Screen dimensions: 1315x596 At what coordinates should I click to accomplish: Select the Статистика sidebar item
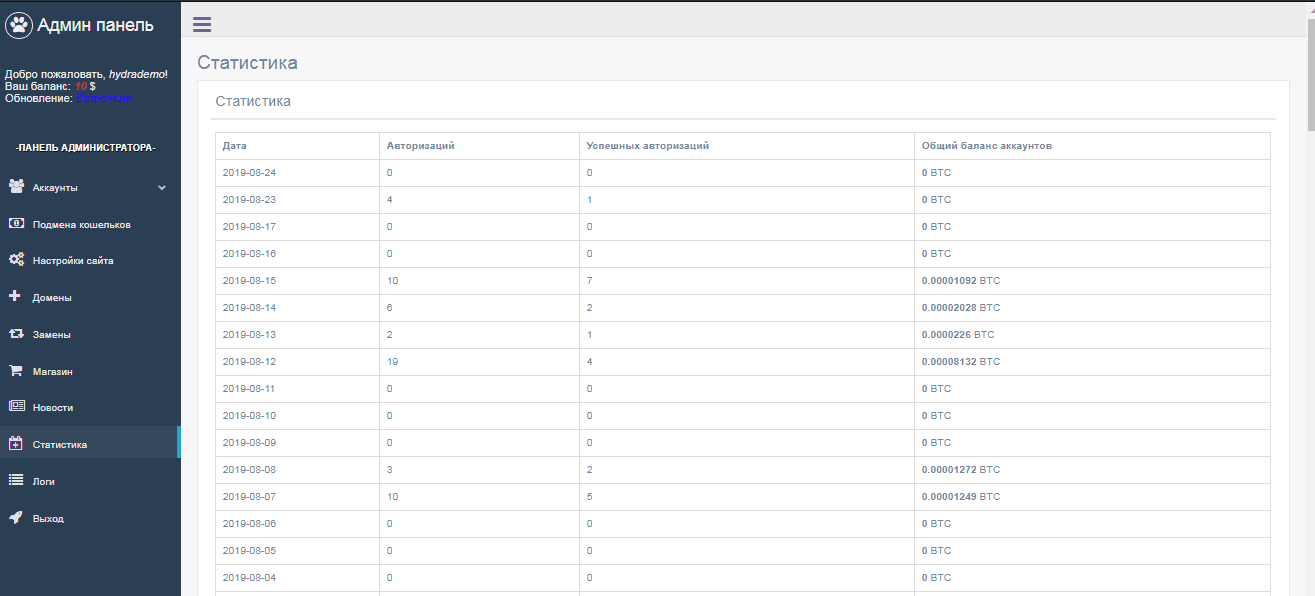[x=60, y=444]
